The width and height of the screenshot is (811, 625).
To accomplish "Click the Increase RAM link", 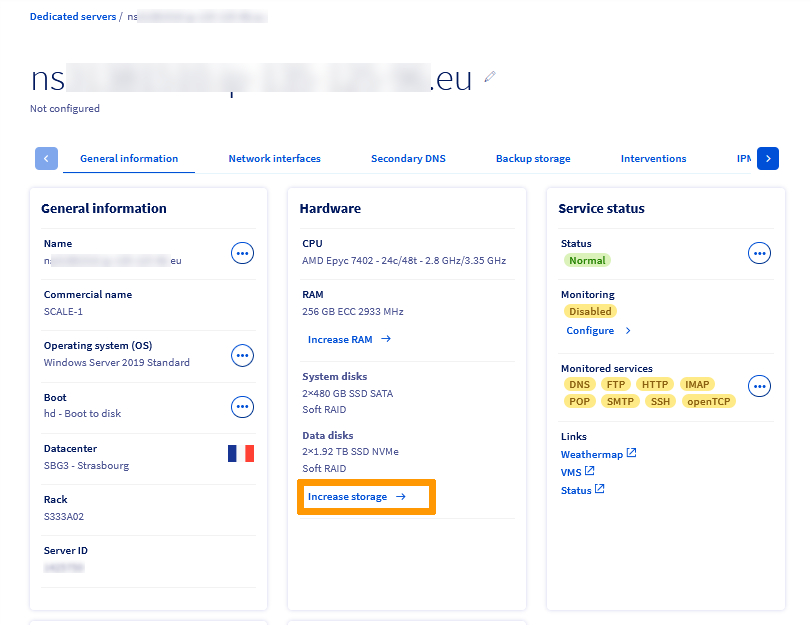I will [348, 340].
